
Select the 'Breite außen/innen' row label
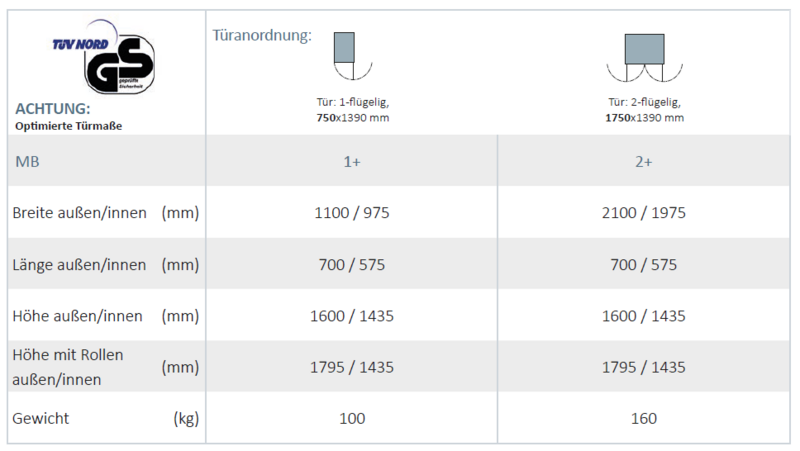point(80,213)
